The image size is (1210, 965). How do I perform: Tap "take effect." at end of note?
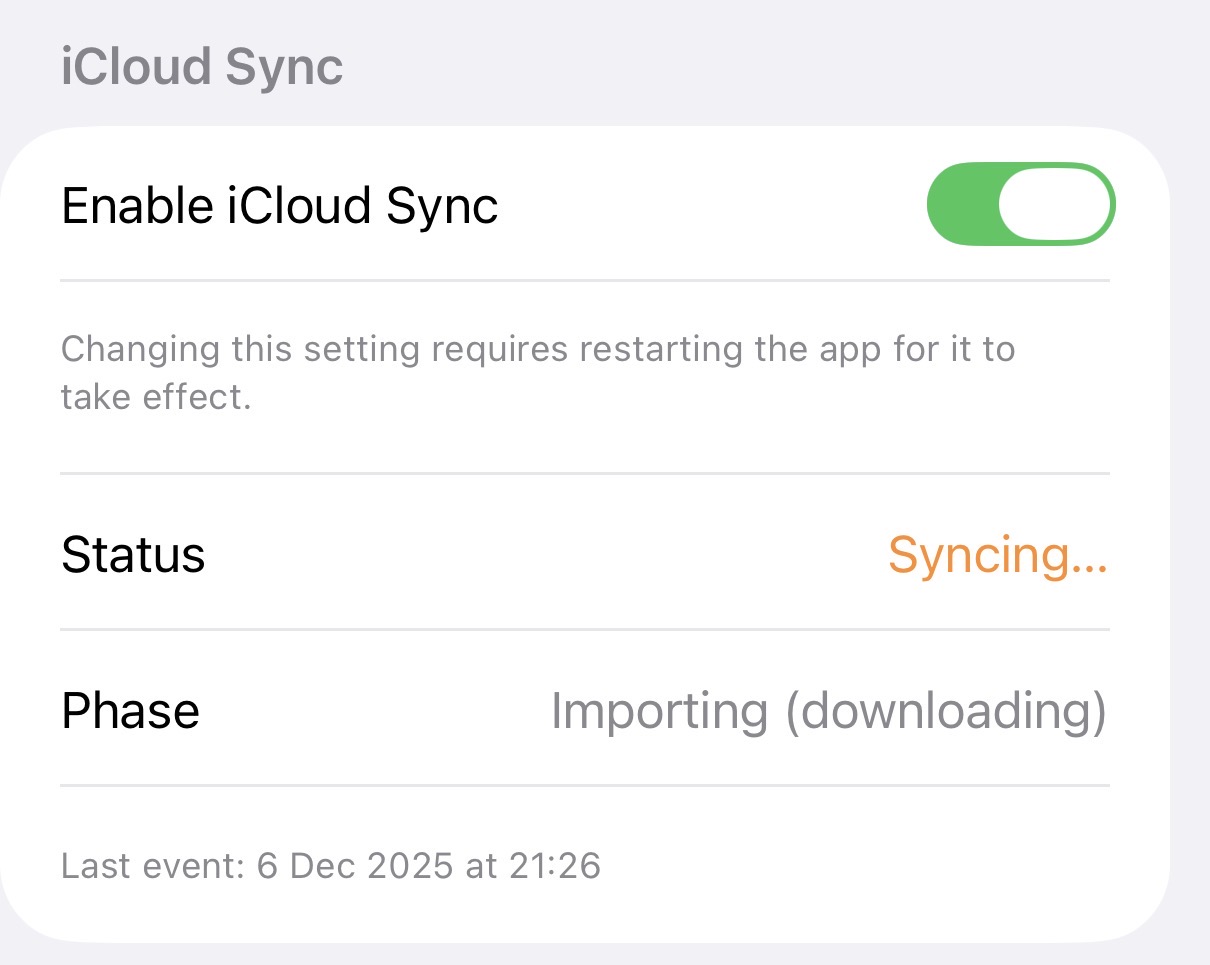pos(155,397)
